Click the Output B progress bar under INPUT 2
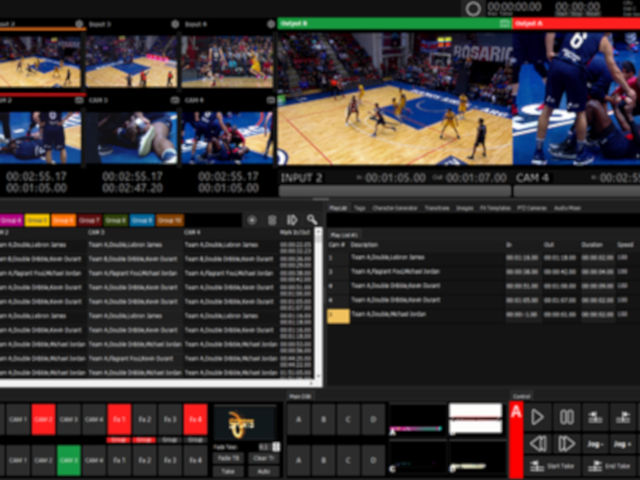This screenshot has height=480, width=640. tap(394, 191)
